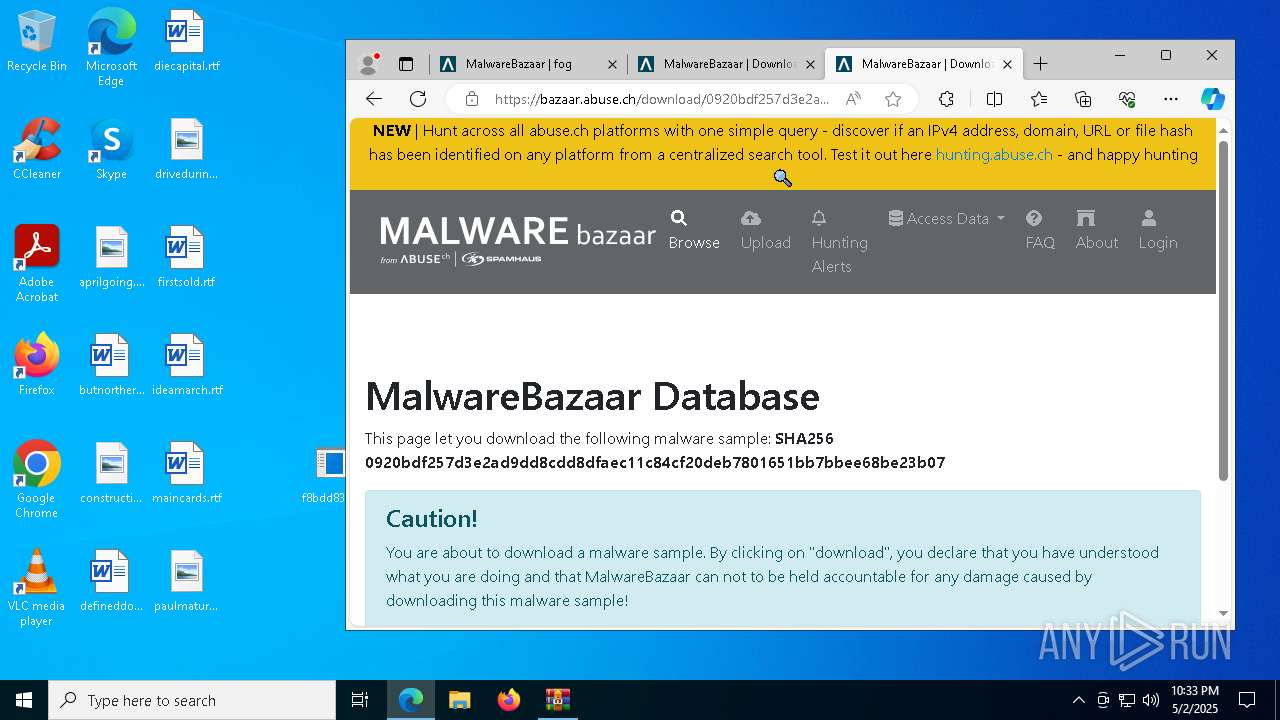Open Hunting Alerts navigation item
The width and height of the screenshot is (1280, 720).
click(839, 242)
